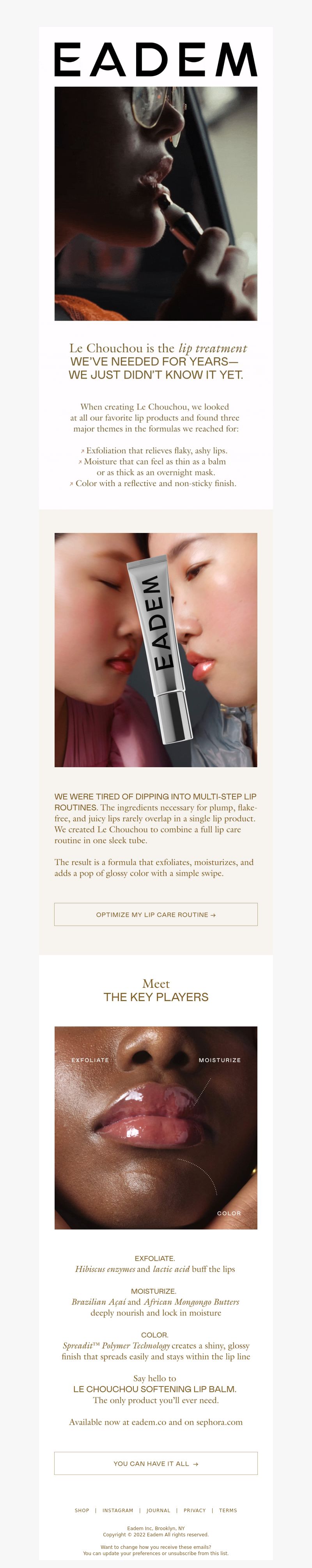312x1568 pixels.
Task: Click the arrow in You Can Have It All
Action: [195, 1464]
